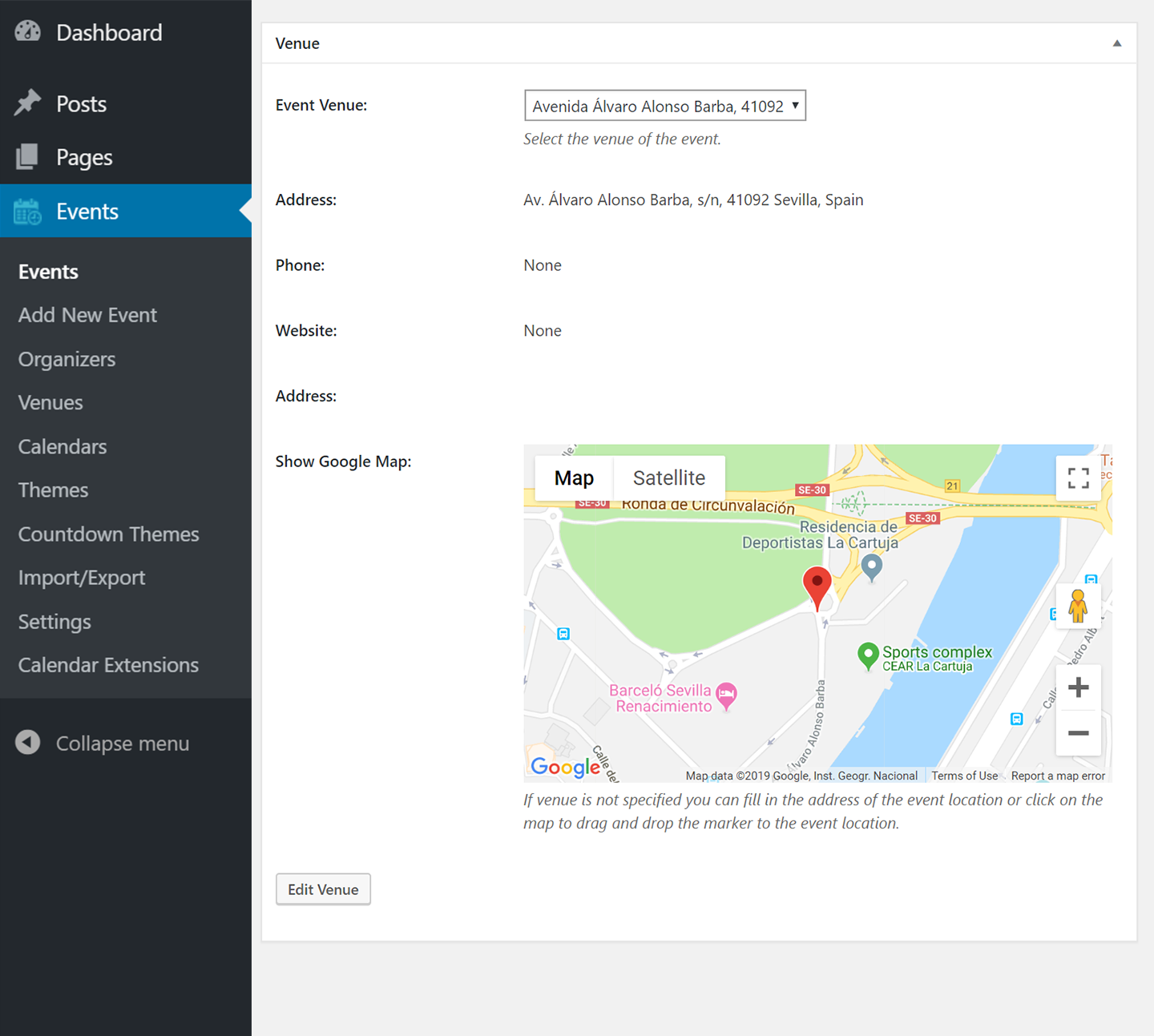1154x1036 pixels.
Task: Click the Barceló Sevilla Renacimiento hotel marker
Action: point(726,695)
